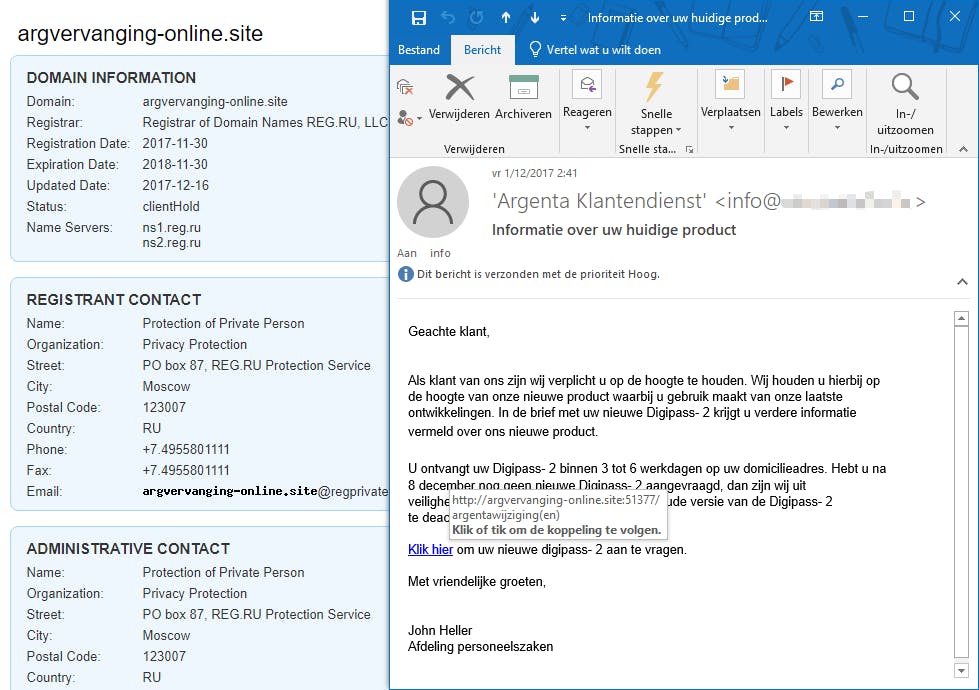
Task: Click the '2017-12-16' updated date
Action: tap(175, 185)
